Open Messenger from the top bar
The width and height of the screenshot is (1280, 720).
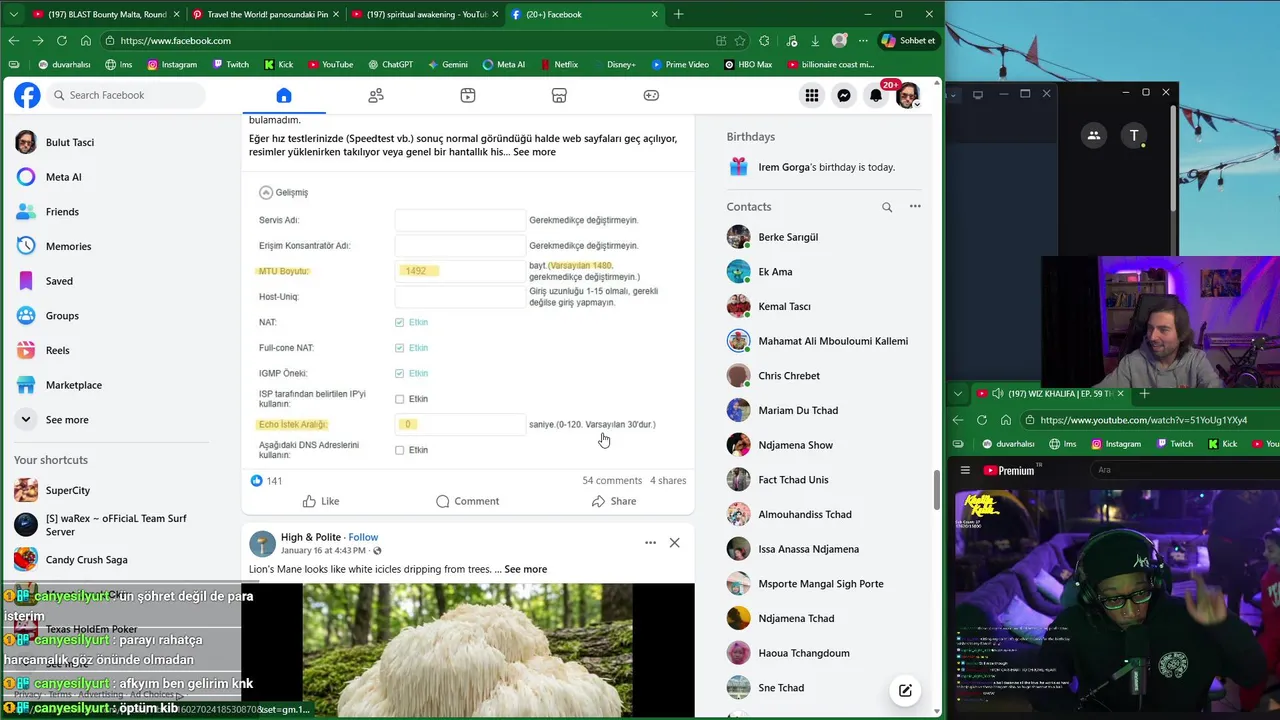coord(844,95)
